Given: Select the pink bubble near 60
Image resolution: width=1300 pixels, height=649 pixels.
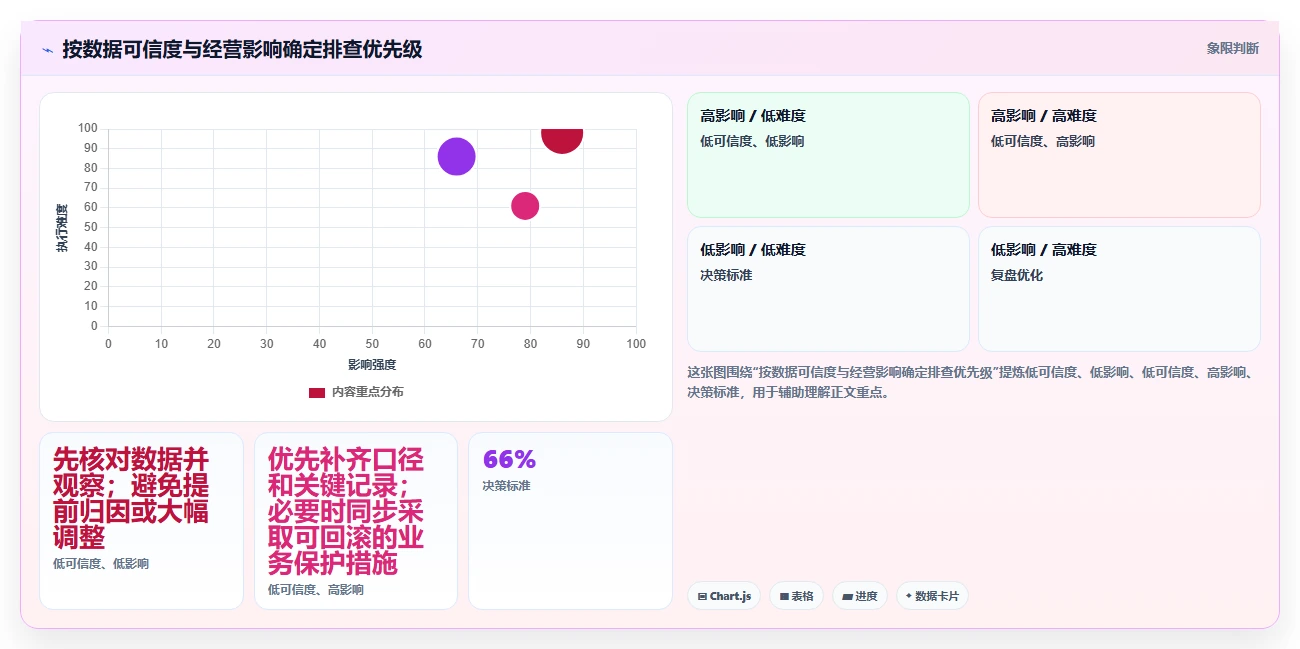Looking at the screenshot, I should point(525,206).
